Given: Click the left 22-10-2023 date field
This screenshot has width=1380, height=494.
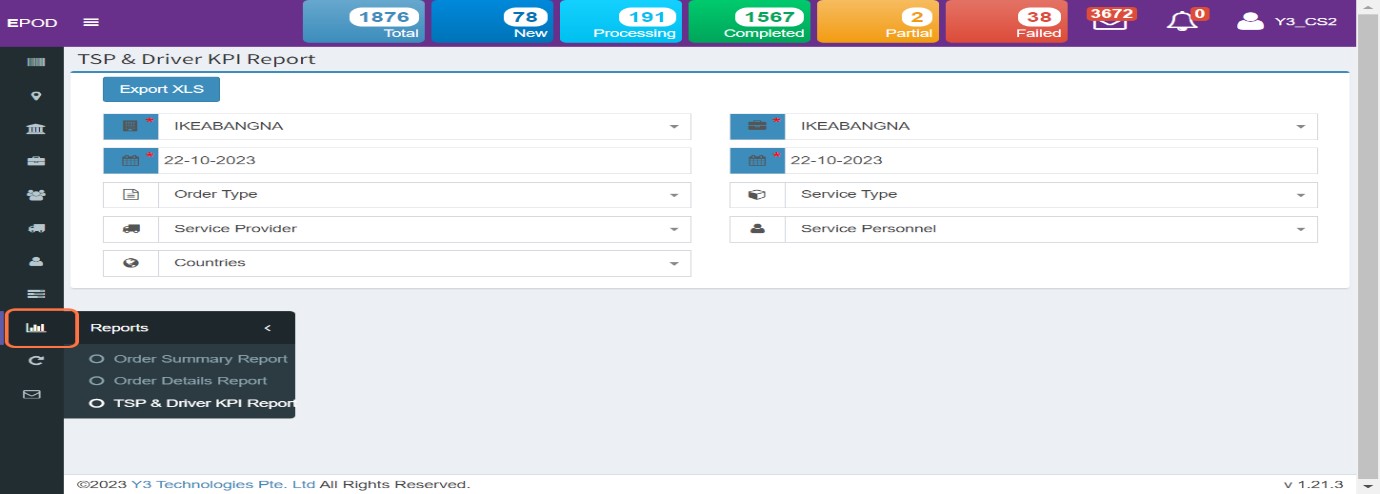Looking at the screenshot, I should 424,160.
